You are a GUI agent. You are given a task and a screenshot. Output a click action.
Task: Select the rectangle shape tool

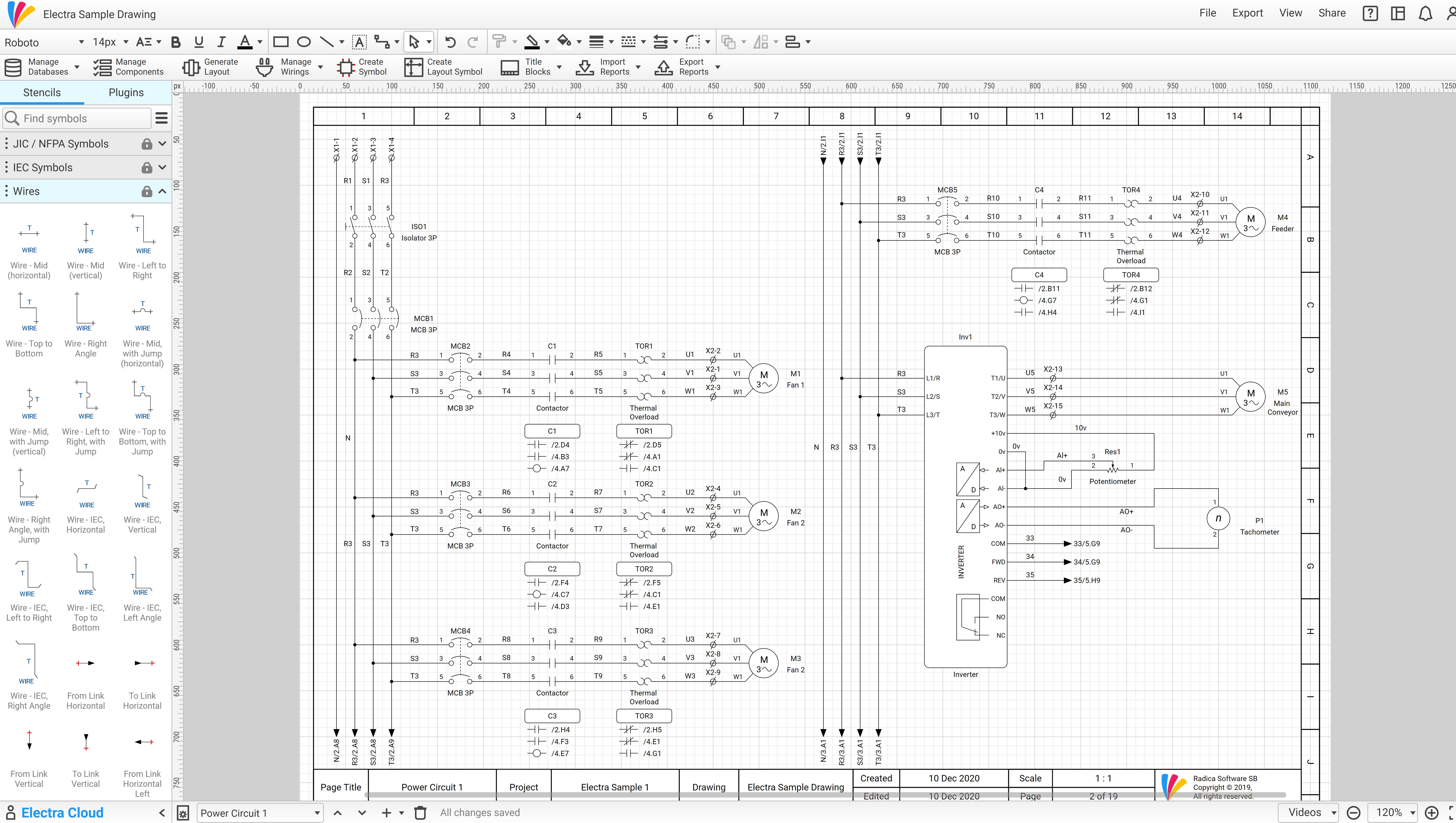[280, 42]
